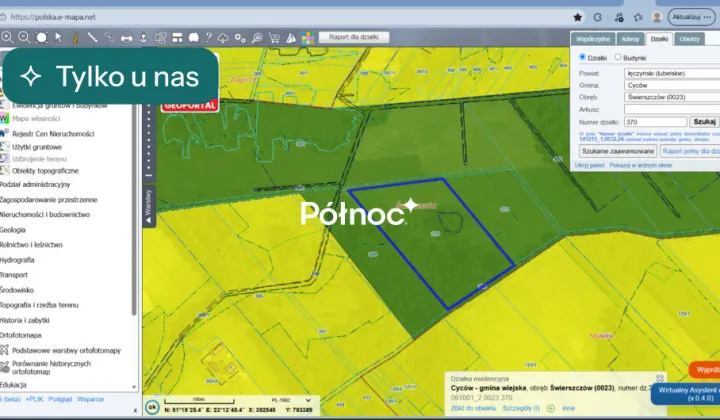Screen dimensions: 720x420
Task: Expand the Zagospodarowanie przestrzenne category
Action: (48, 200)
